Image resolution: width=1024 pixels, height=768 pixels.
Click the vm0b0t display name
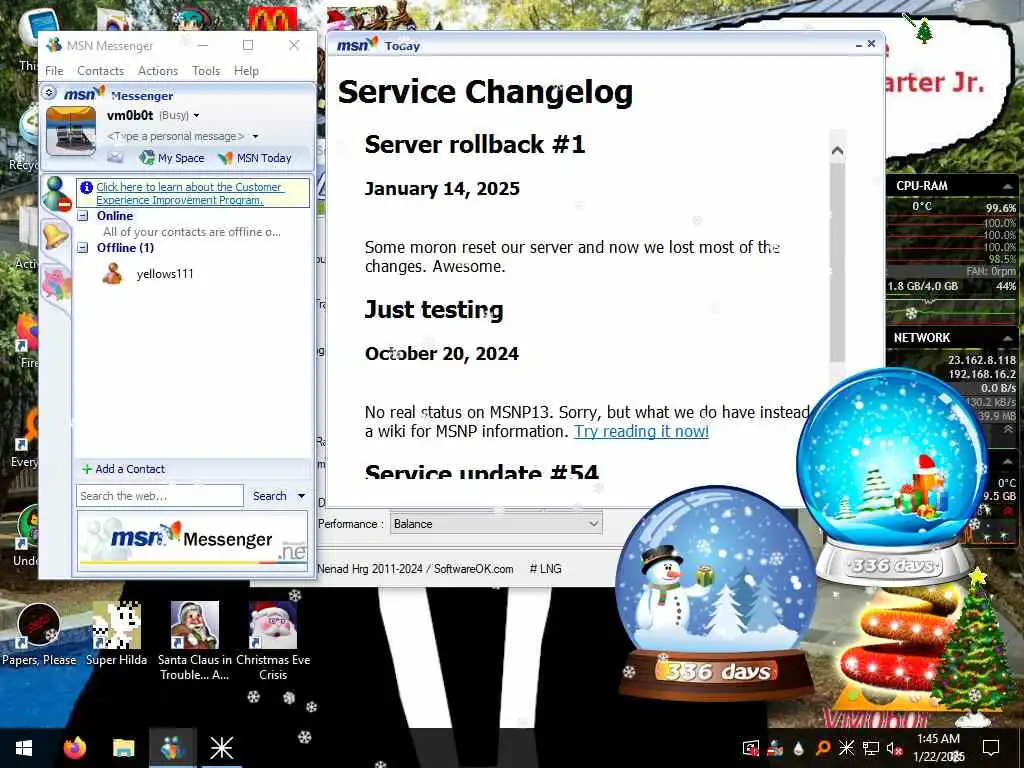(130, 116)
